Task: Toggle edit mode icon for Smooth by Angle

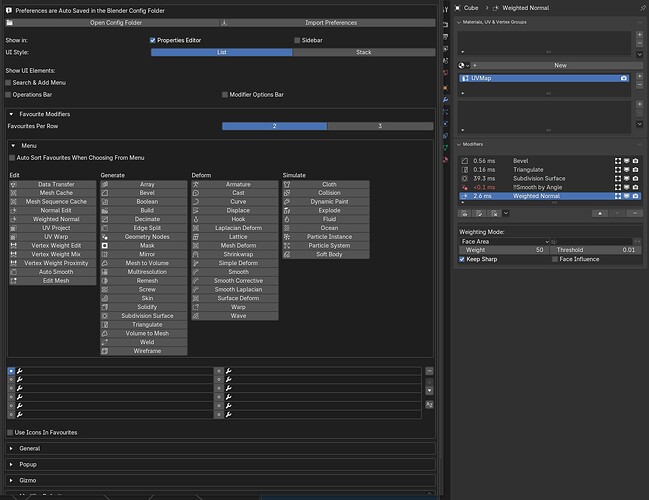Action: click(x=618, y=187)
